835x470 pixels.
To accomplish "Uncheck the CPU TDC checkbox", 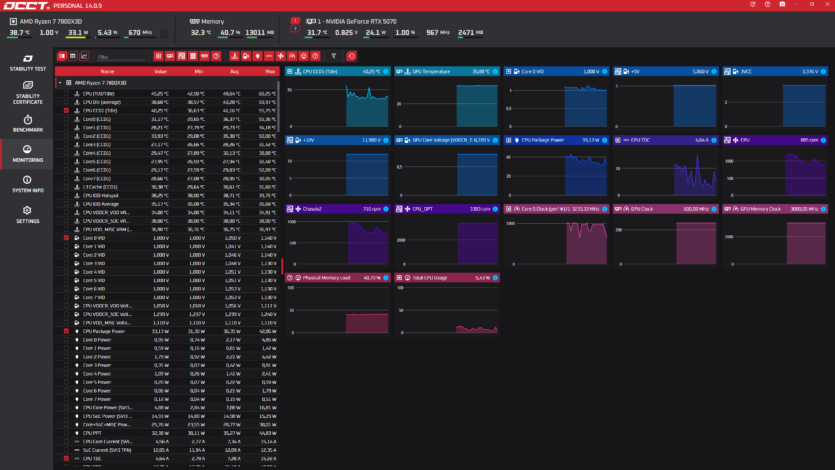I will tap(66, 458).
